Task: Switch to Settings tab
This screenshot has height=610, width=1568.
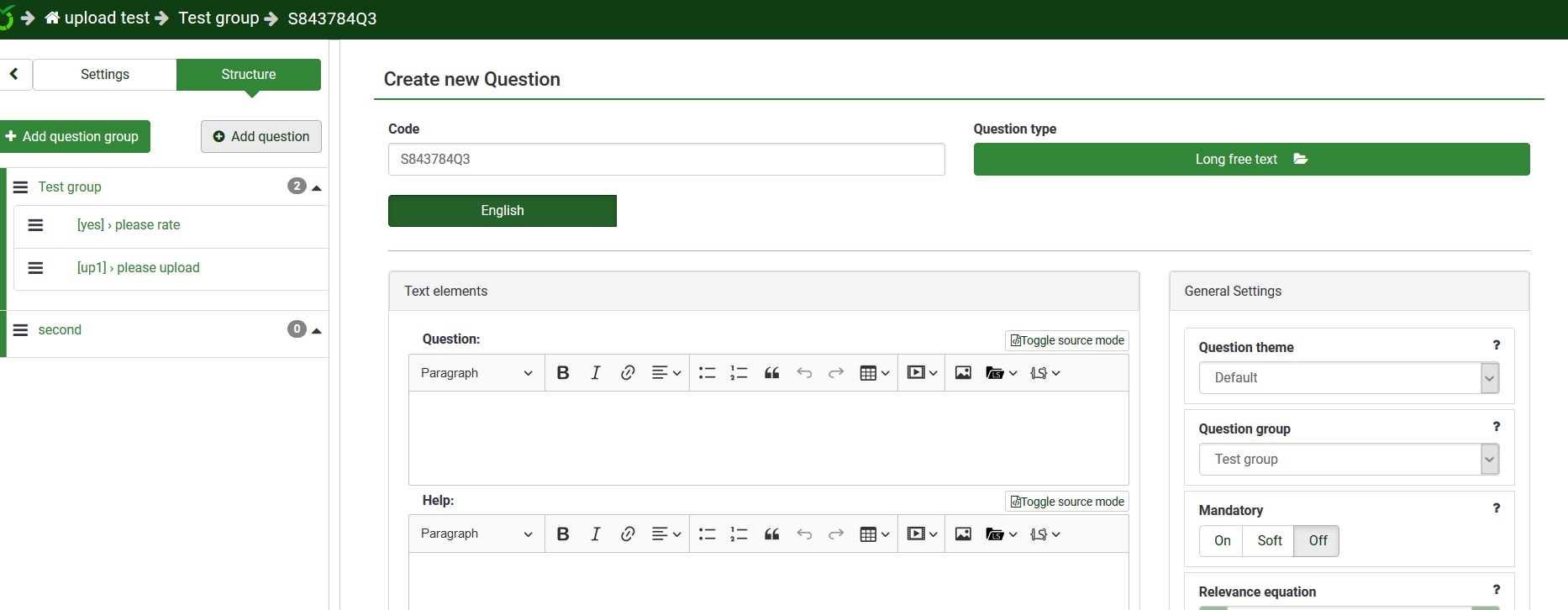Action: pos(105,75)
